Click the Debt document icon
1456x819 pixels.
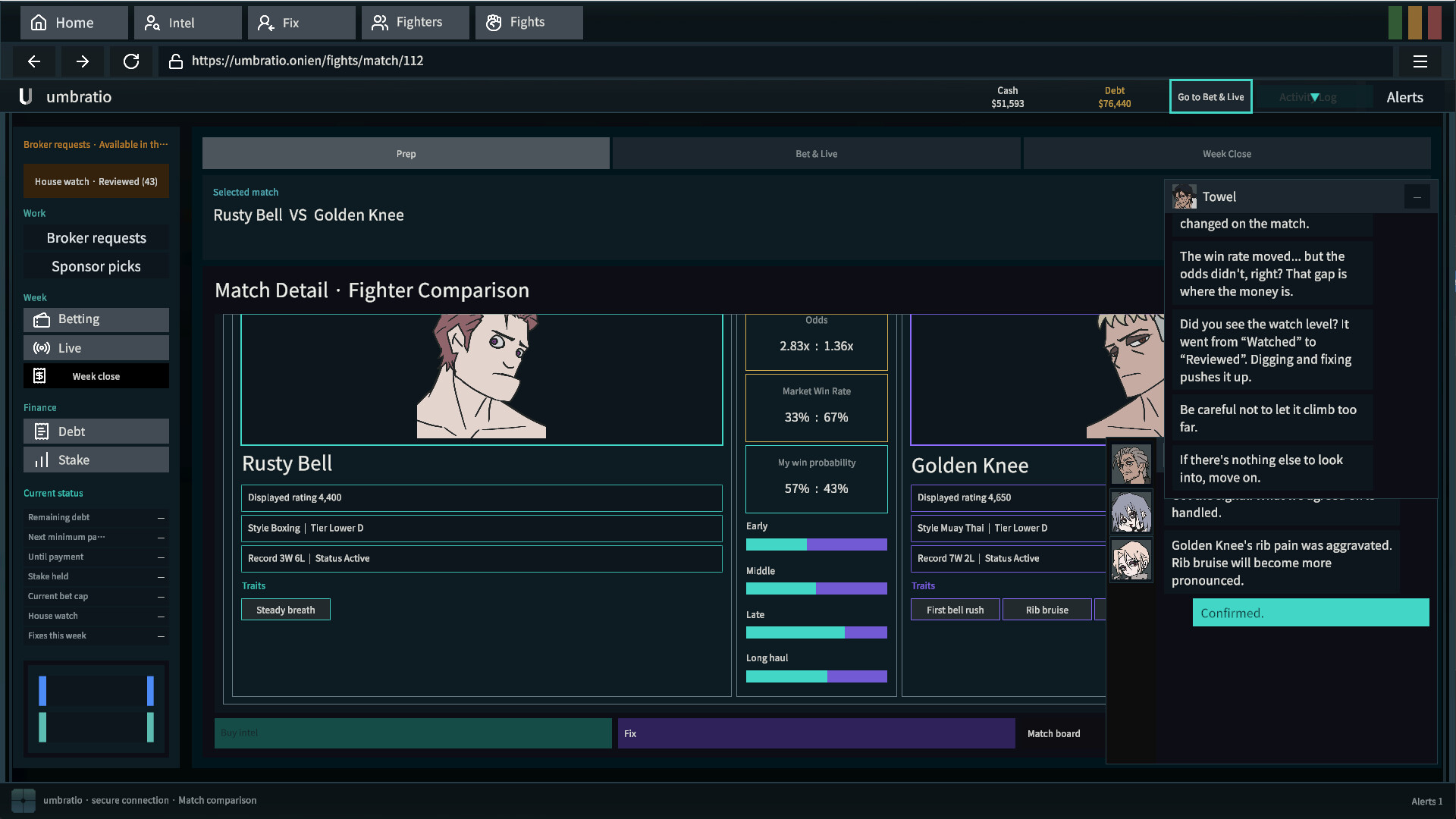42,431
